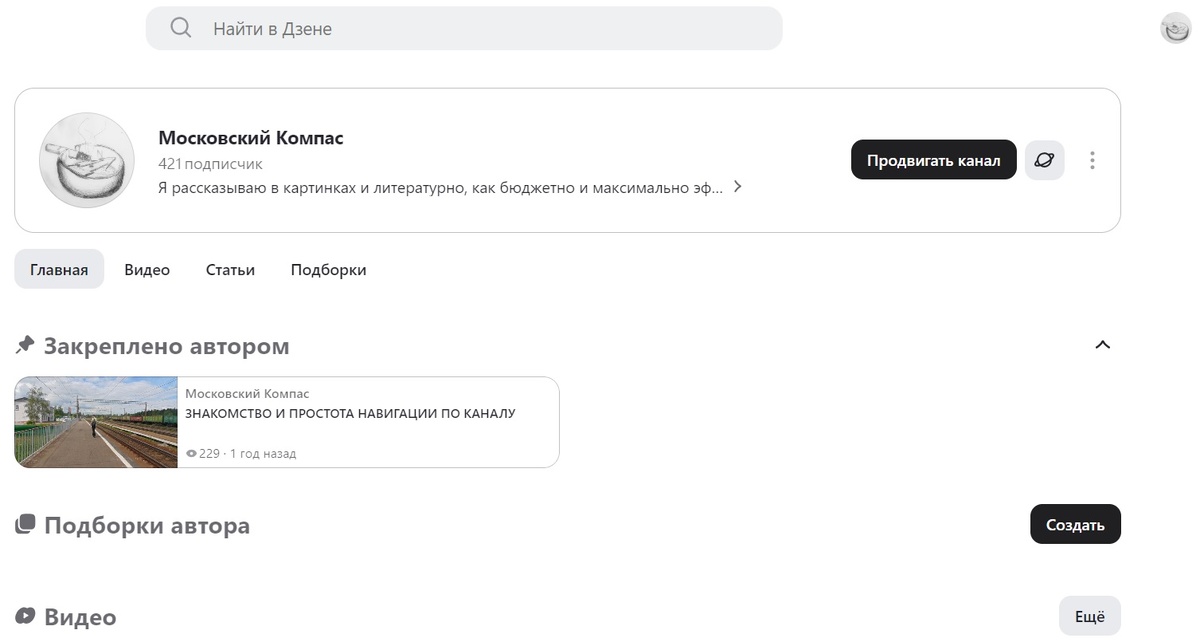Screen dimensions: 1200x642
Task: Click the "Видео" section heading
Action: 80,618
